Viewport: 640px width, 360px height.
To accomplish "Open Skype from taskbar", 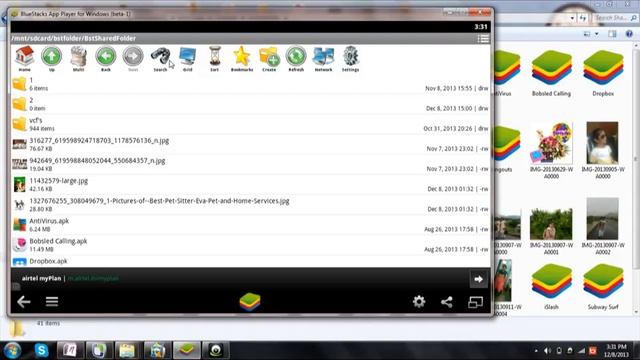I will coord(42,350).
